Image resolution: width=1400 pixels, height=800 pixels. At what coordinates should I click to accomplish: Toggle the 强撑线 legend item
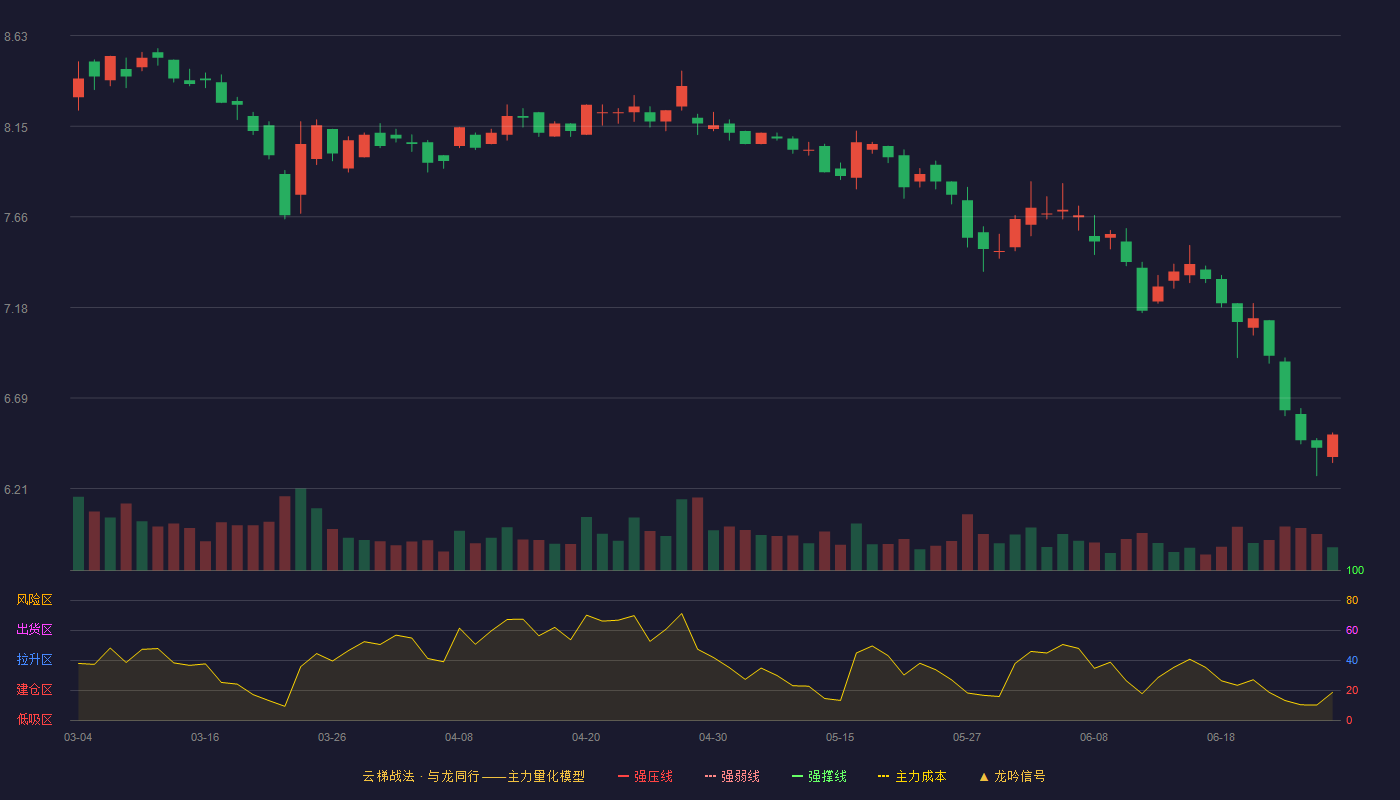click(x=819, y=776)
